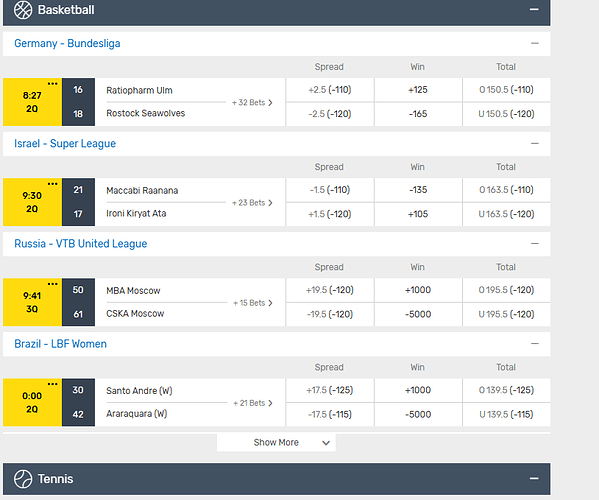Open three-dots menu on MBA Moscow game
The image size is (599, 500).
(x=53, y=284)
